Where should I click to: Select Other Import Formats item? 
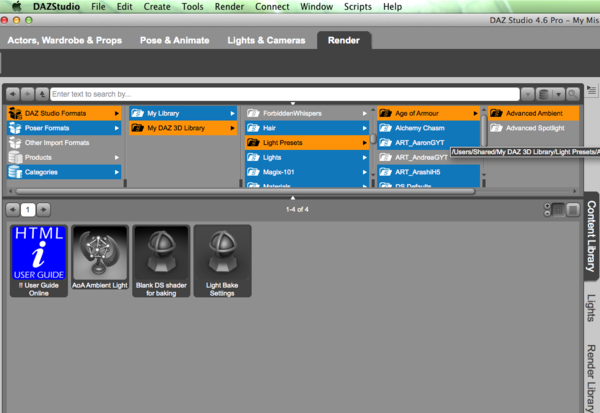pos(64,143)
